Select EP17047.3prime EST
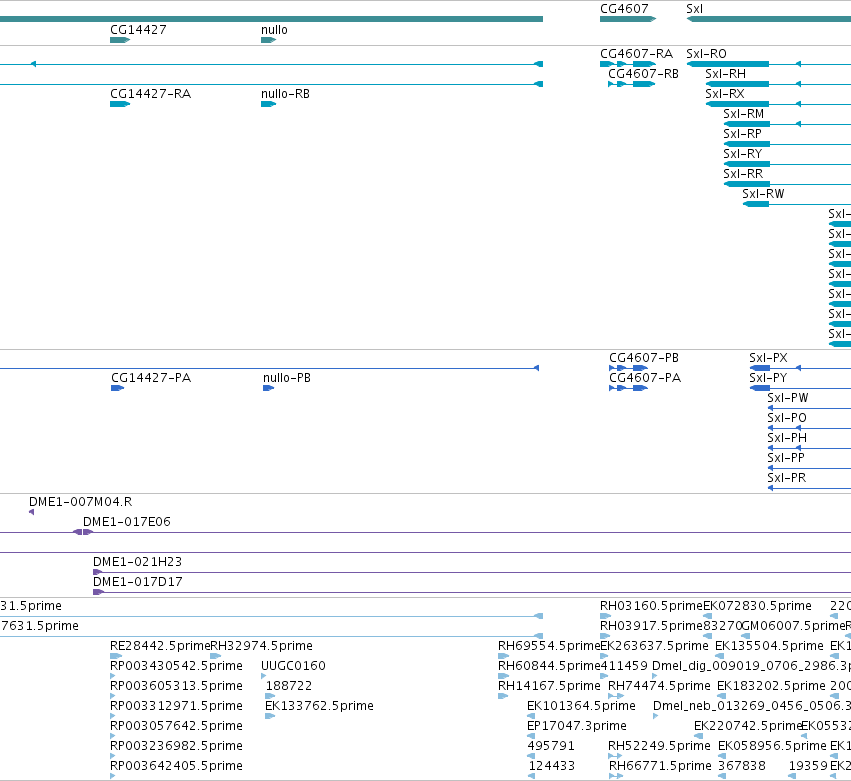Screen dimensions: 851x781 coord(531,736)
